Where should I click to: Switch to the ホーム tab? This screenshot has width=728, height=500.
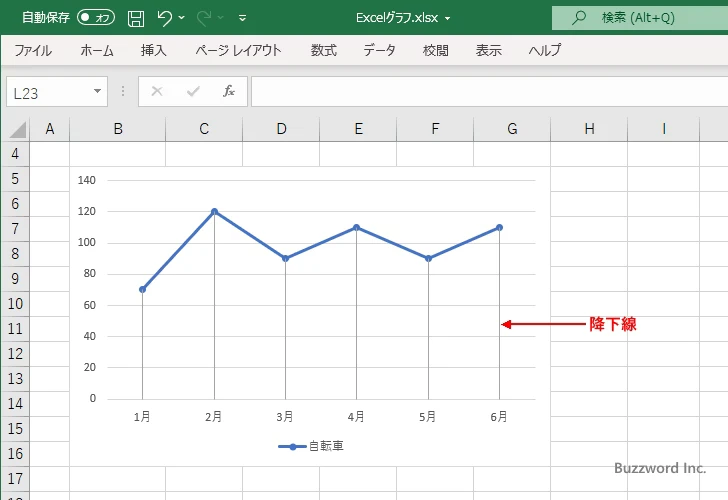click(x=97, y=50)
